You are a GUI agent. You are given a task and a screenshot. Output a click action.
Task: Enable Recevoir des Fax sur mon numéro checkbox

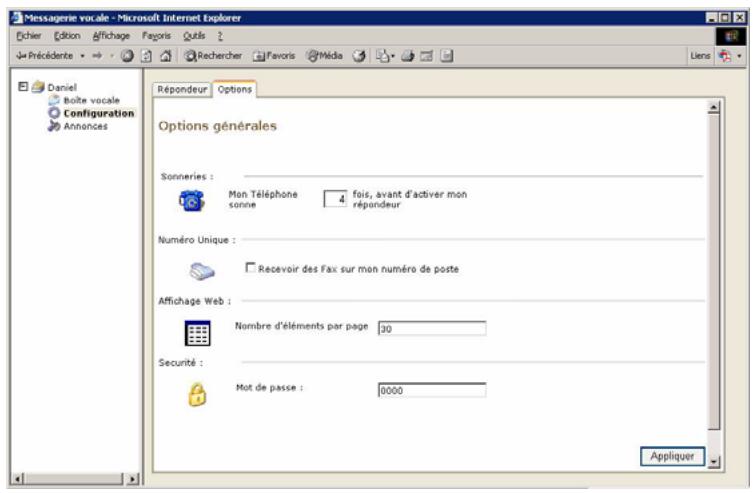250,267
